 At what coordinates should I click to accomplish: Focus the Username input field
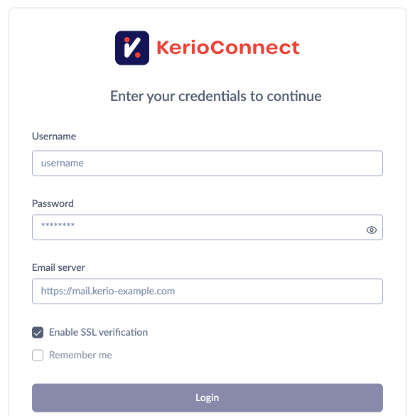click(x=207, y=163)
